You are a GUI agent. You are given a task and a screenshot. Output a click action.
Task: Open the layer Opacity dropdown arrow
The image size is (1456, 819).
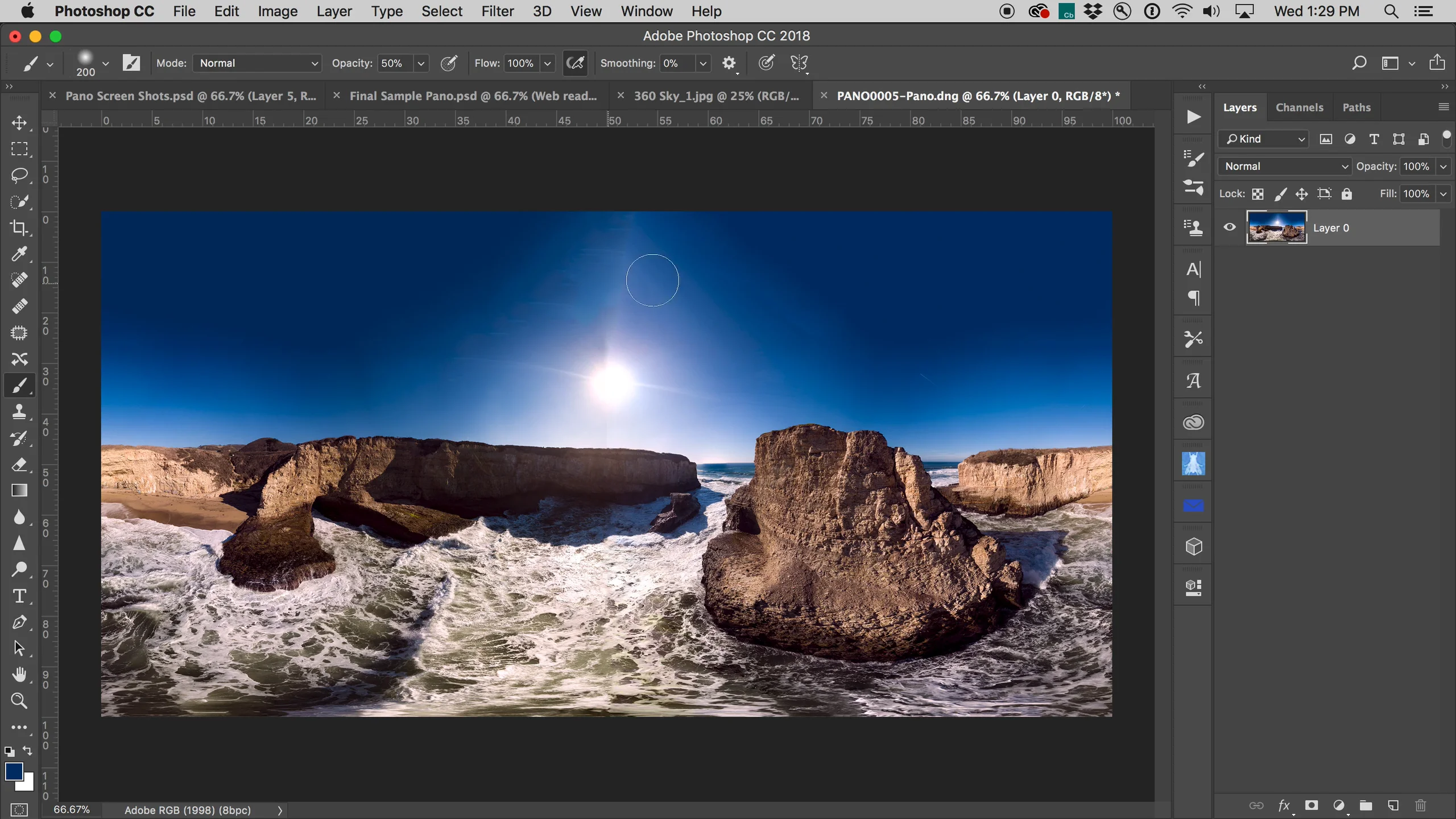pyautogui.click(x=1443, y=166)
